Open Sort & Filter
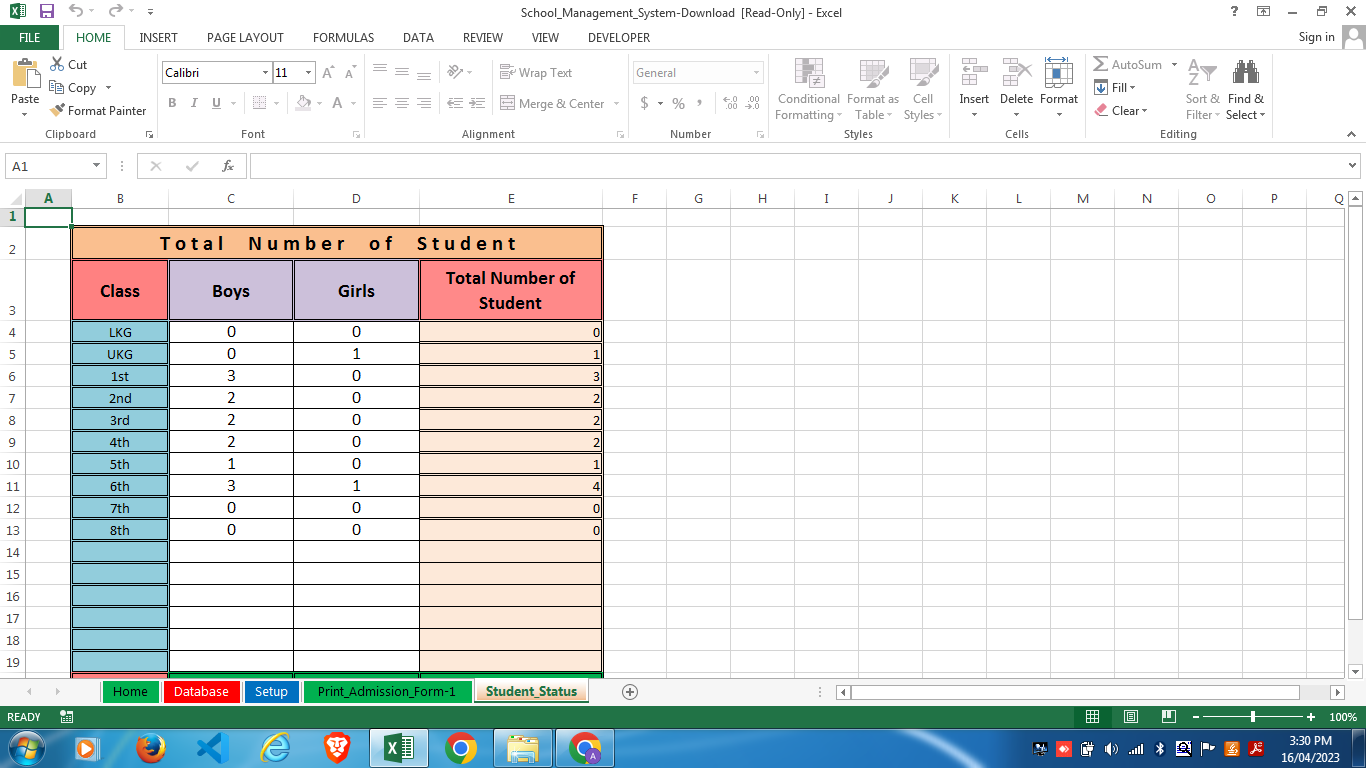This screenshot has height=768, width=1366. pyautogui.click(x=1202, y=89)
